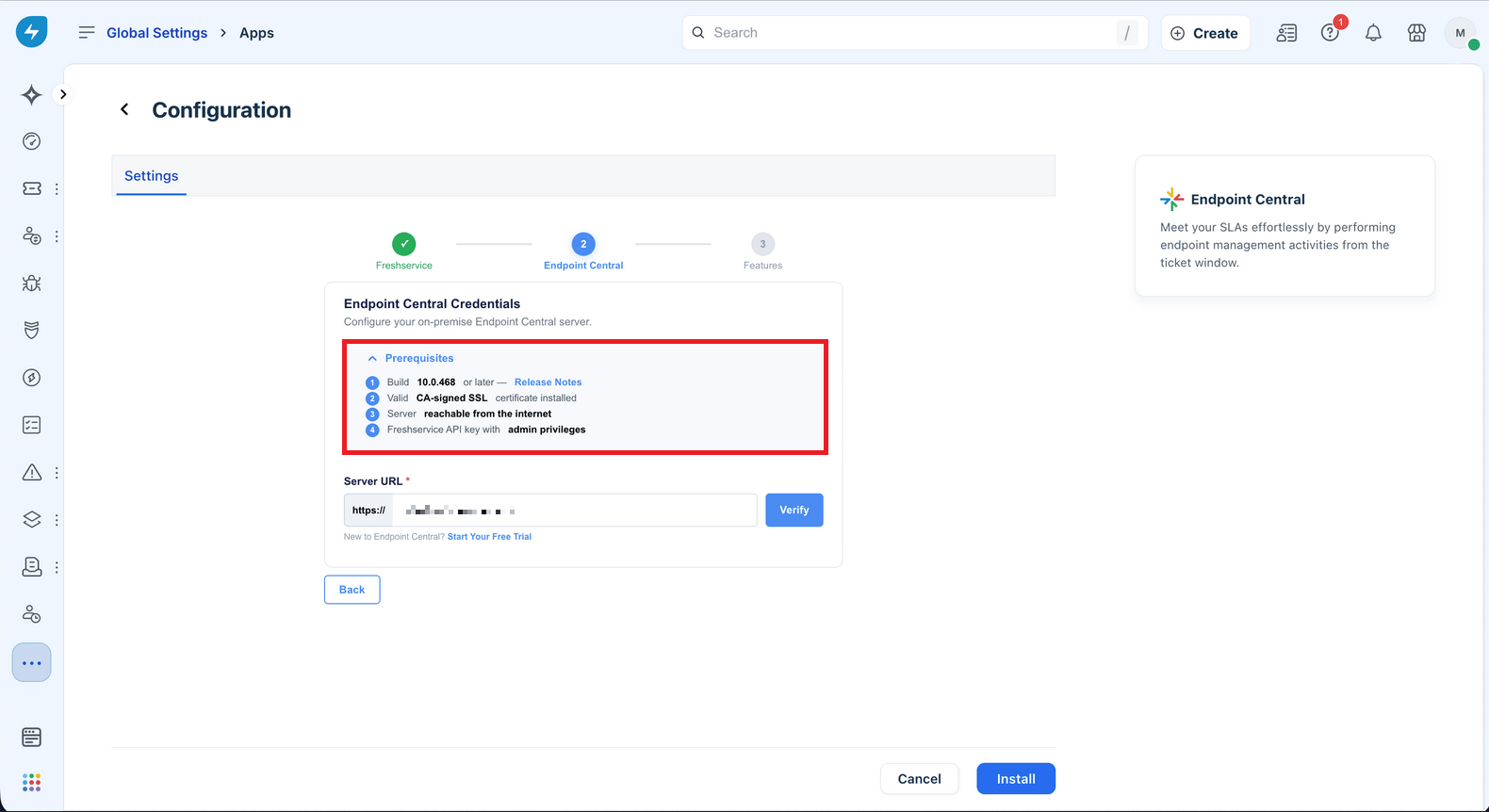The height and width of the screenshot is (812, 1489).
Task: Open kebab menu beside inbox tray icon
Action: coord(57,567)
